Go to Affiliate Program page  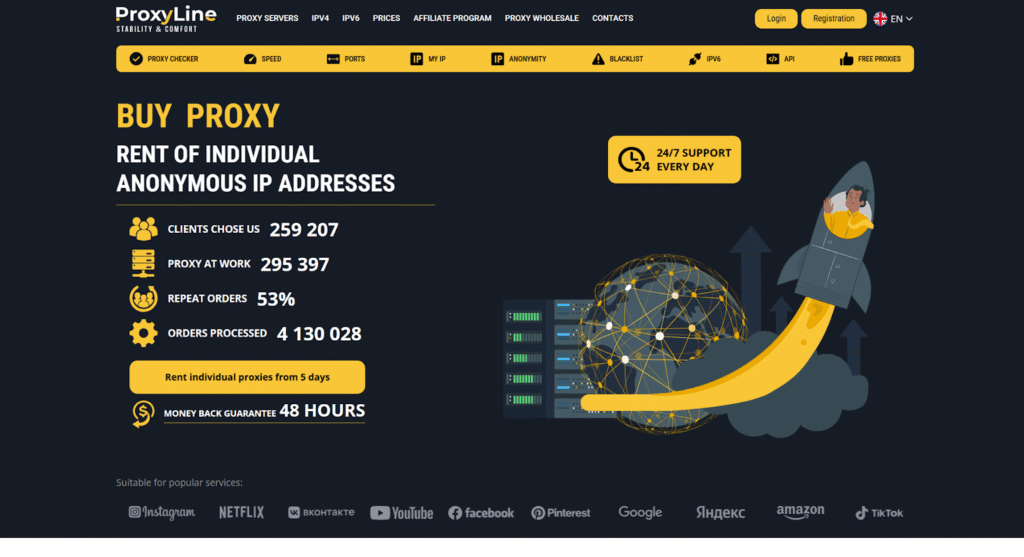coord(452,18)
